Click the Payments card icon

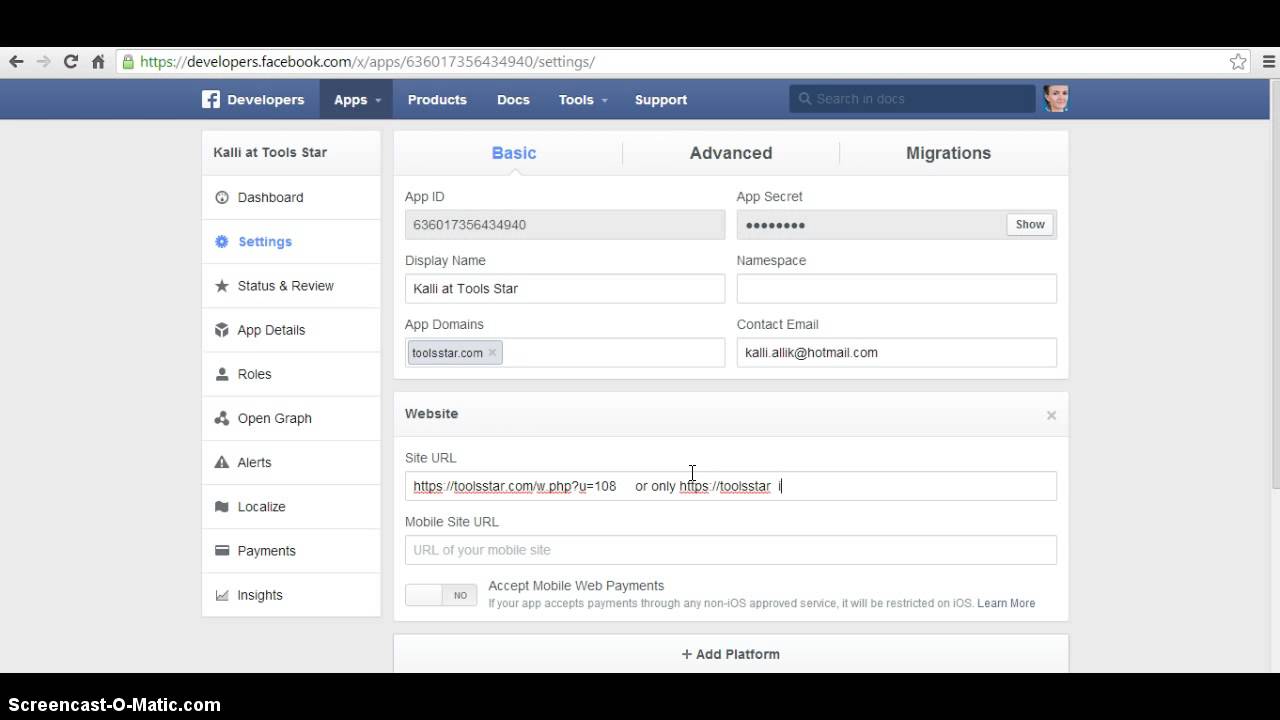tap(222, 550)
